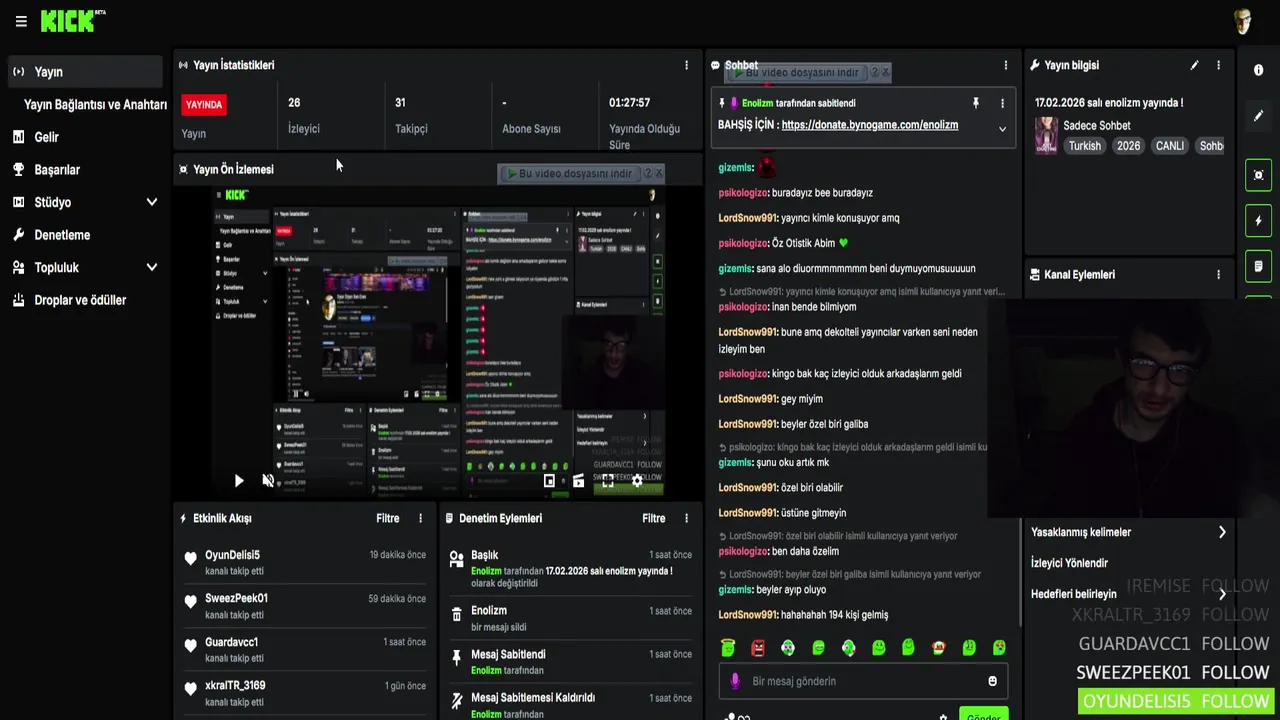The image size is (1280, 720).
Task: Open Yayın Bağlantısı ve Anahtarı page
Action: pyautogui.click(x=95, y=104)
